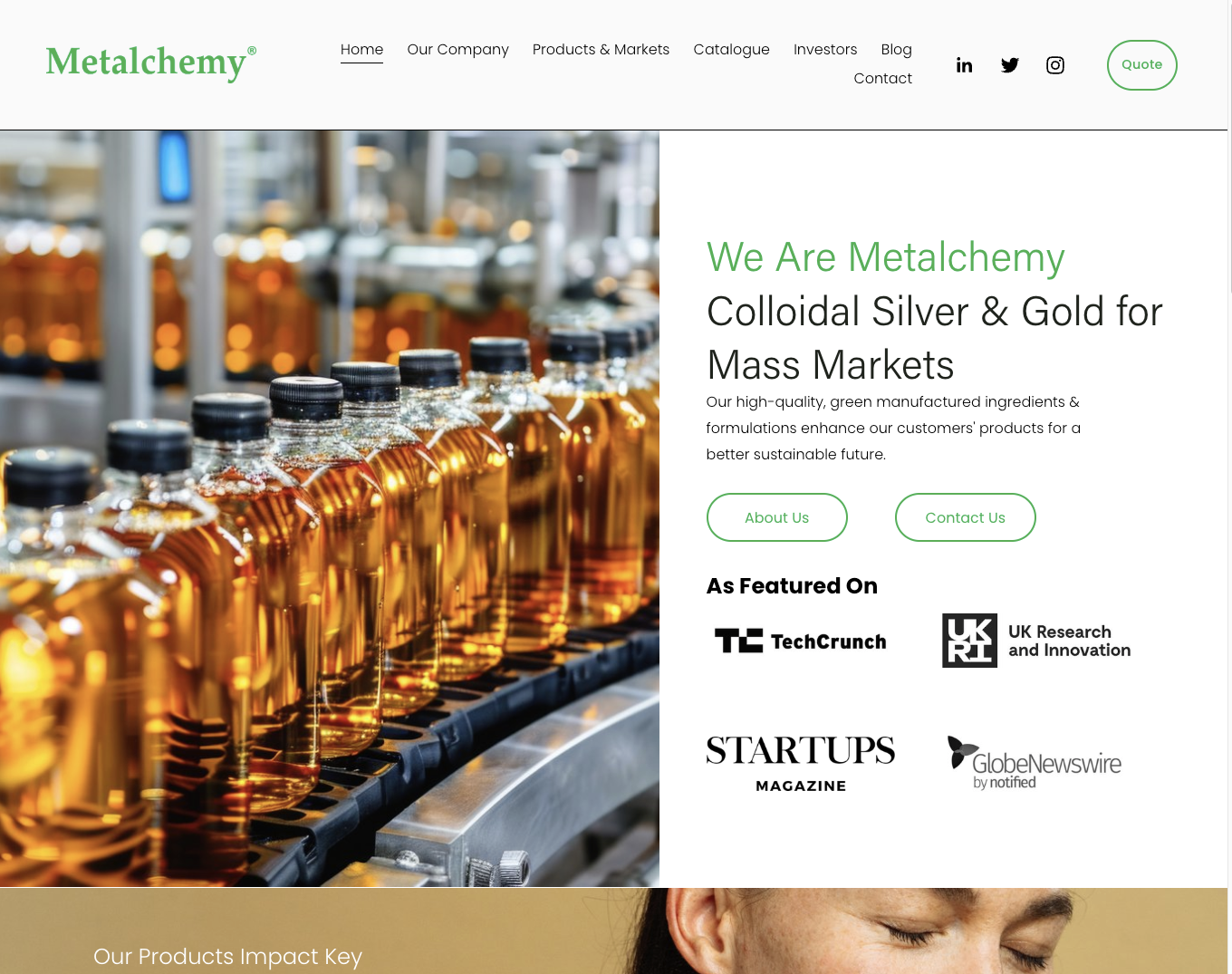Click the TechCrunch logo

tap(801, 641)
